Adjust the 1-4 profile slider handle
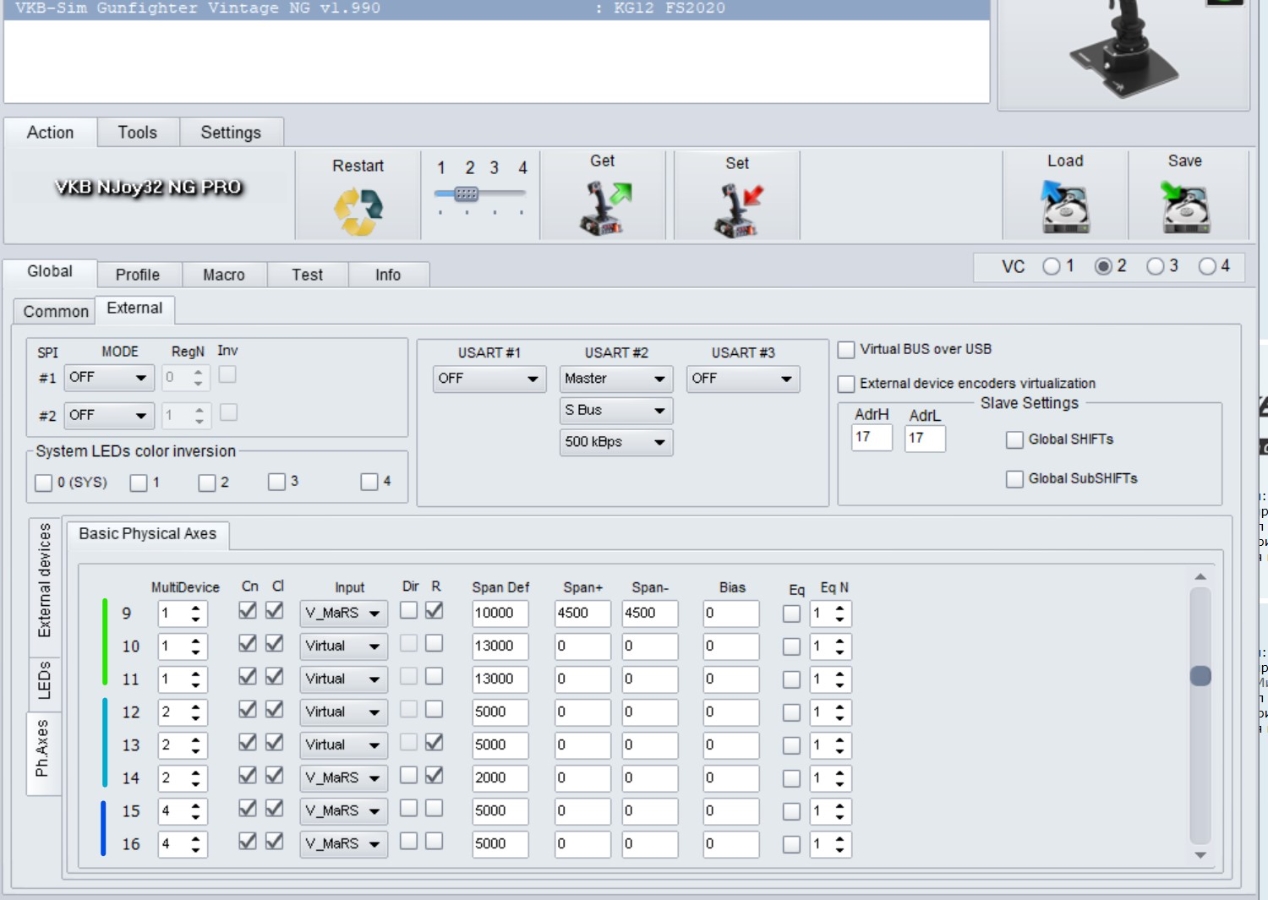This screenshot has width=1268, height=900. click(466, 194)
